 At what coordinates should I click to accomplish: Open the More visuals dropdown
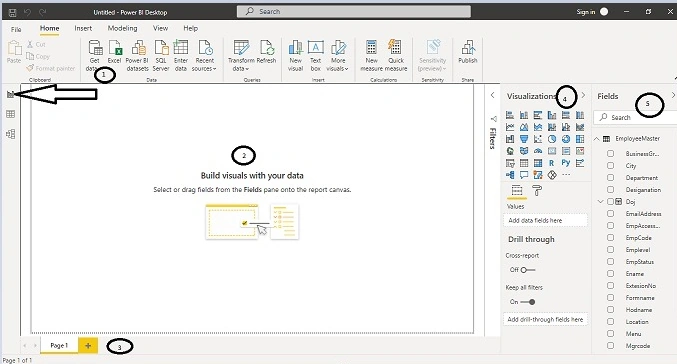coord(338,55)
